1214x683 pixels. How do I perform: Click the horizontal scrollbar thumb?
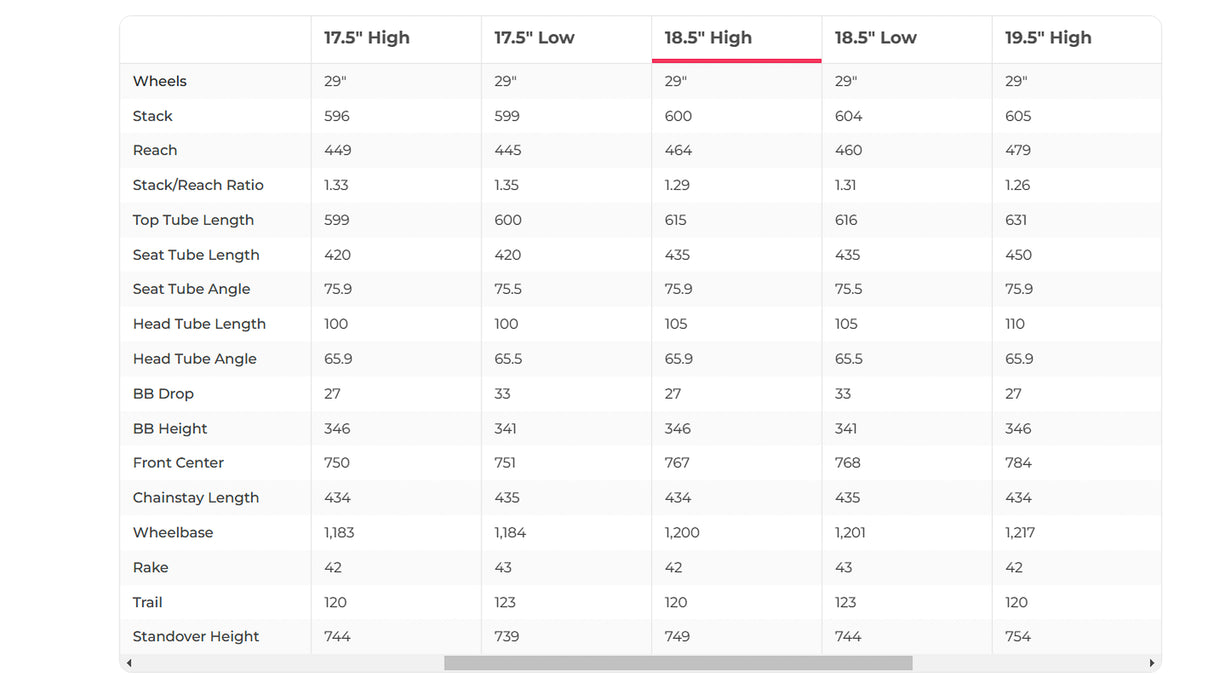[678, 663]
